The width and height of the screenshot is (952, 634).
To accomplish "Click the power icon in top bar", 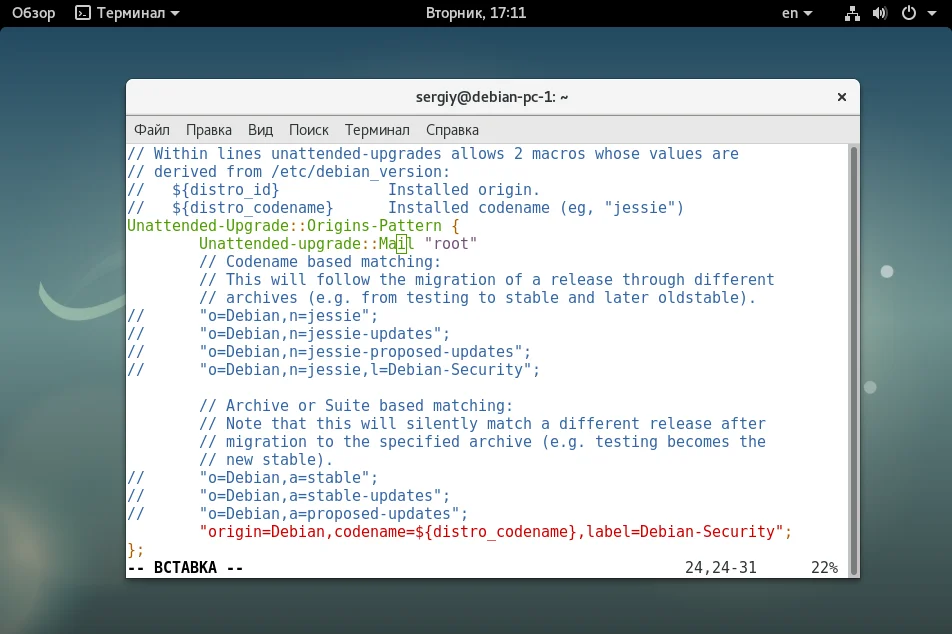I will 908,13.
